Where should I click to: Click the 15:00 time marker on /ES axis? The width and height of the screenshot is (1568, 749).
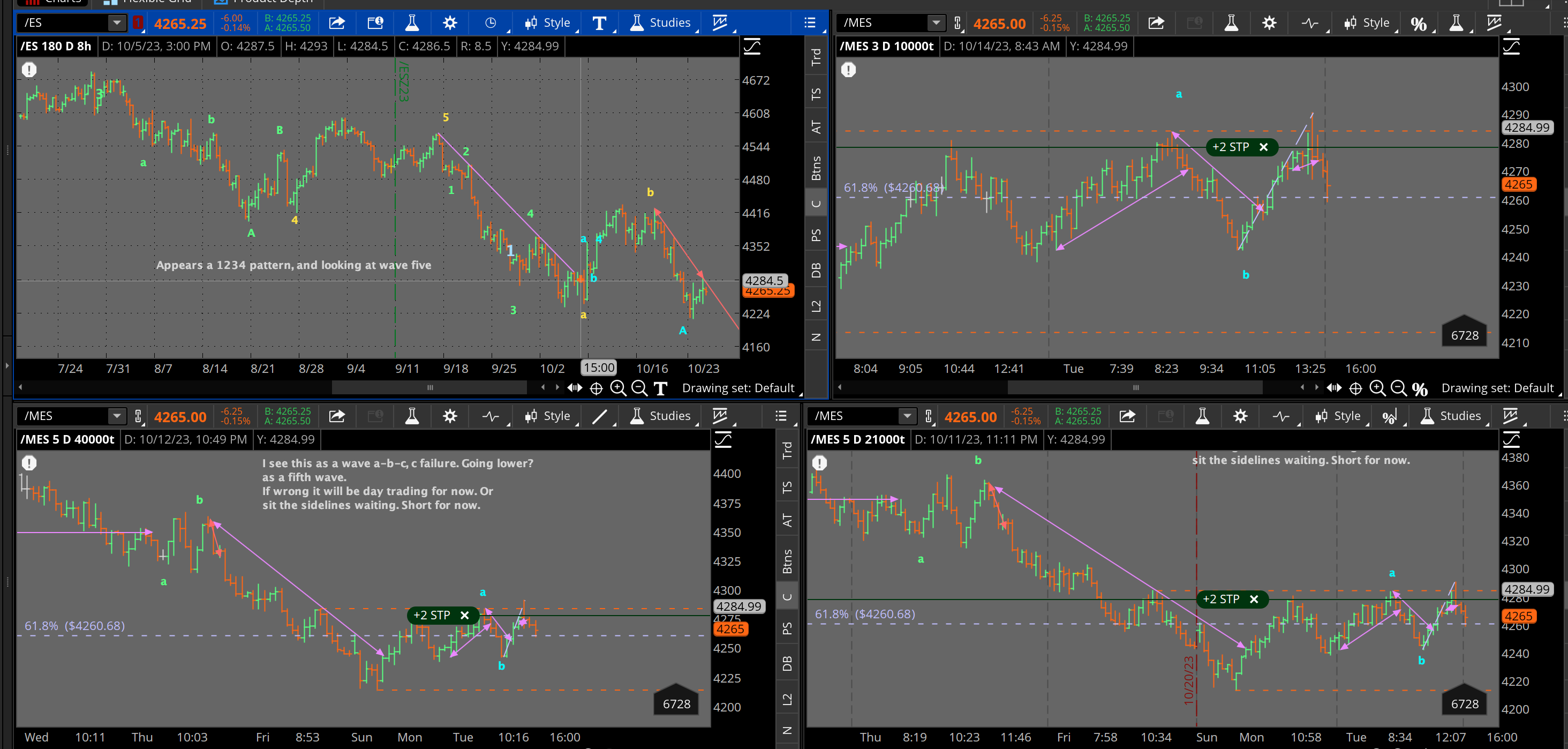599,368
